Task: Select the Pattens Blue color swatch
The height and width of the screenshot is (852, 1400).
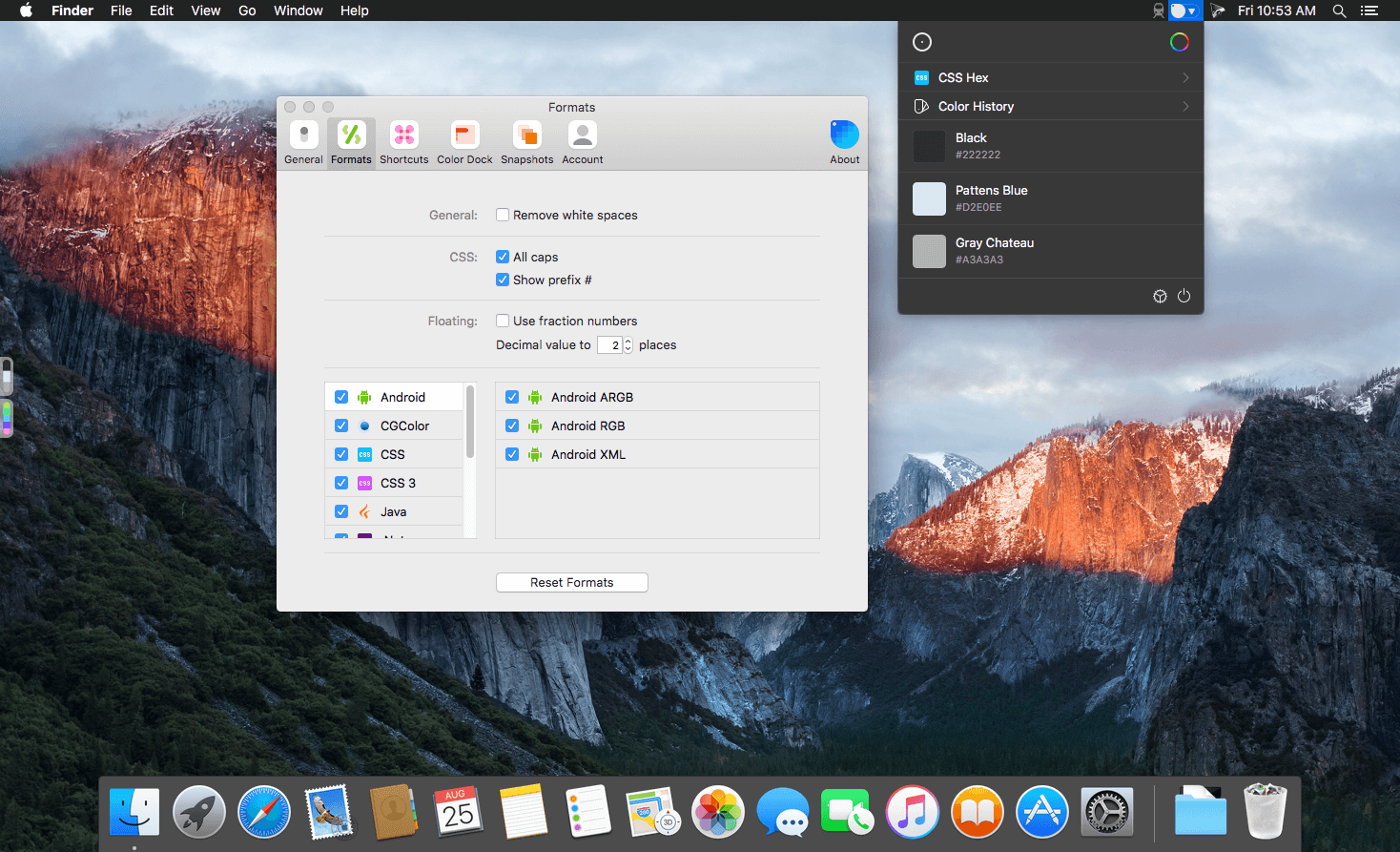Action: click(x=929, y=198)
